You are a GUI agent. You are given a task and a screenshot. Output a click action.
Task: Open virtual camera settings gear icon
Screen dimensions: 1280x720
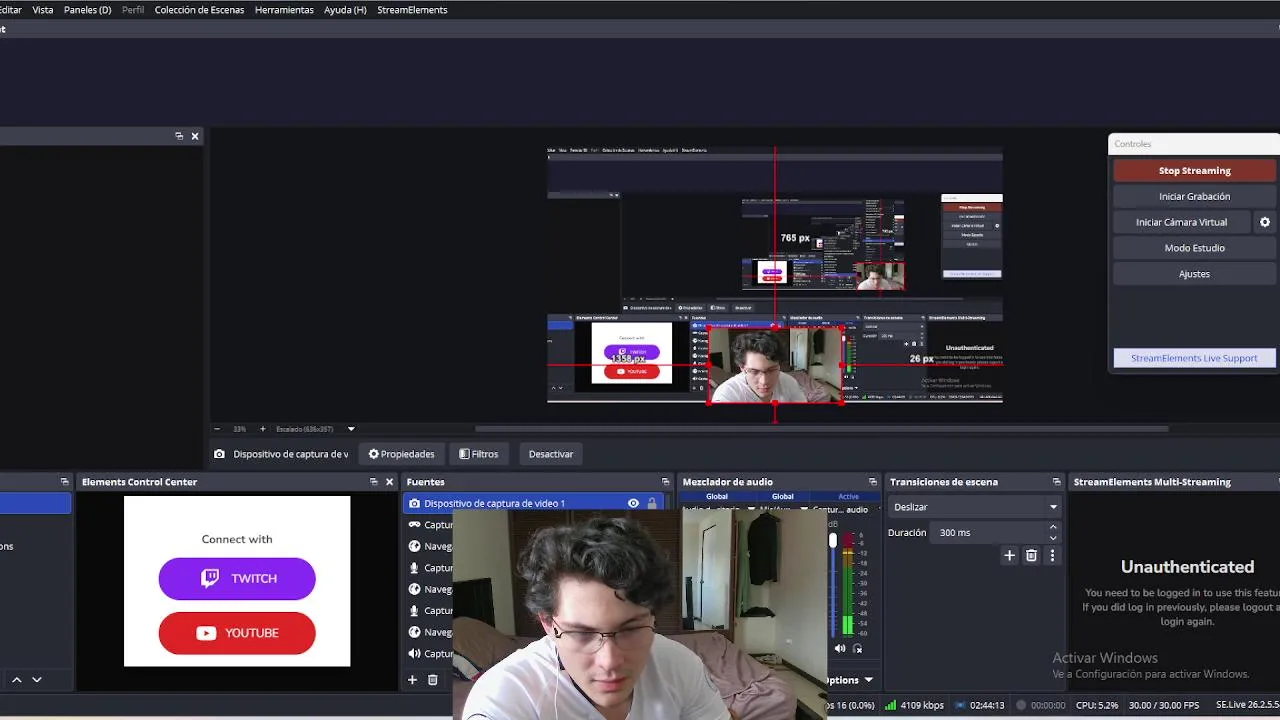tap(1265, 222)
